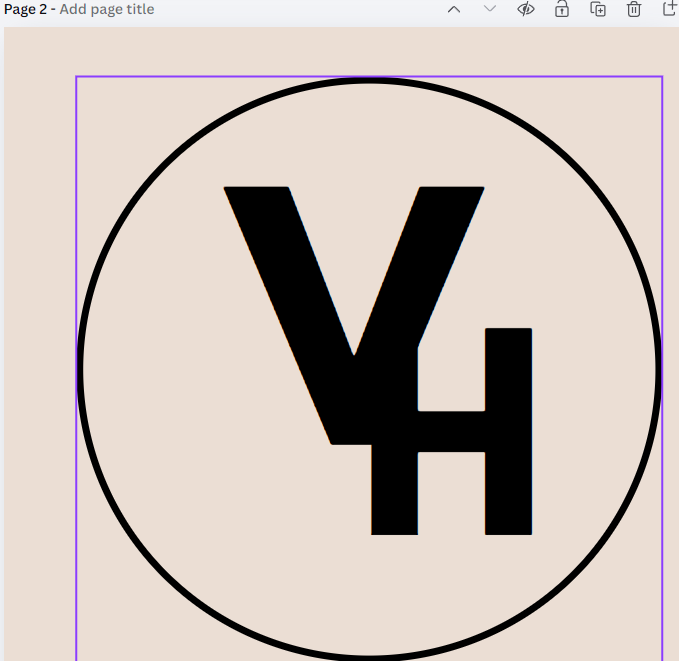
Task: Select the left arm of the V
Action: click(290, 300)
